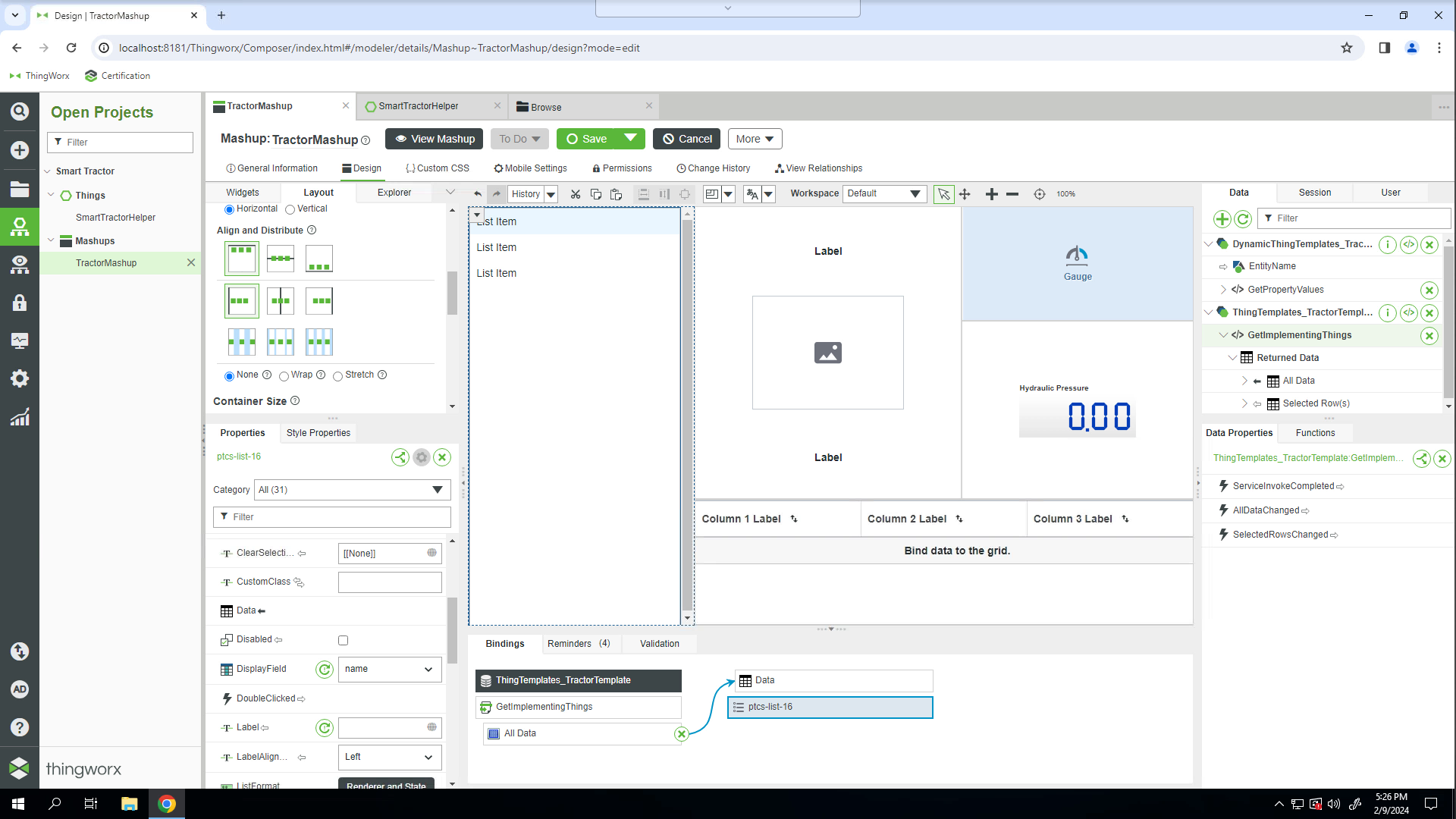Screen dimensions: 1456x819
Task: Open the Functions tab
Action: (1315, 433)
